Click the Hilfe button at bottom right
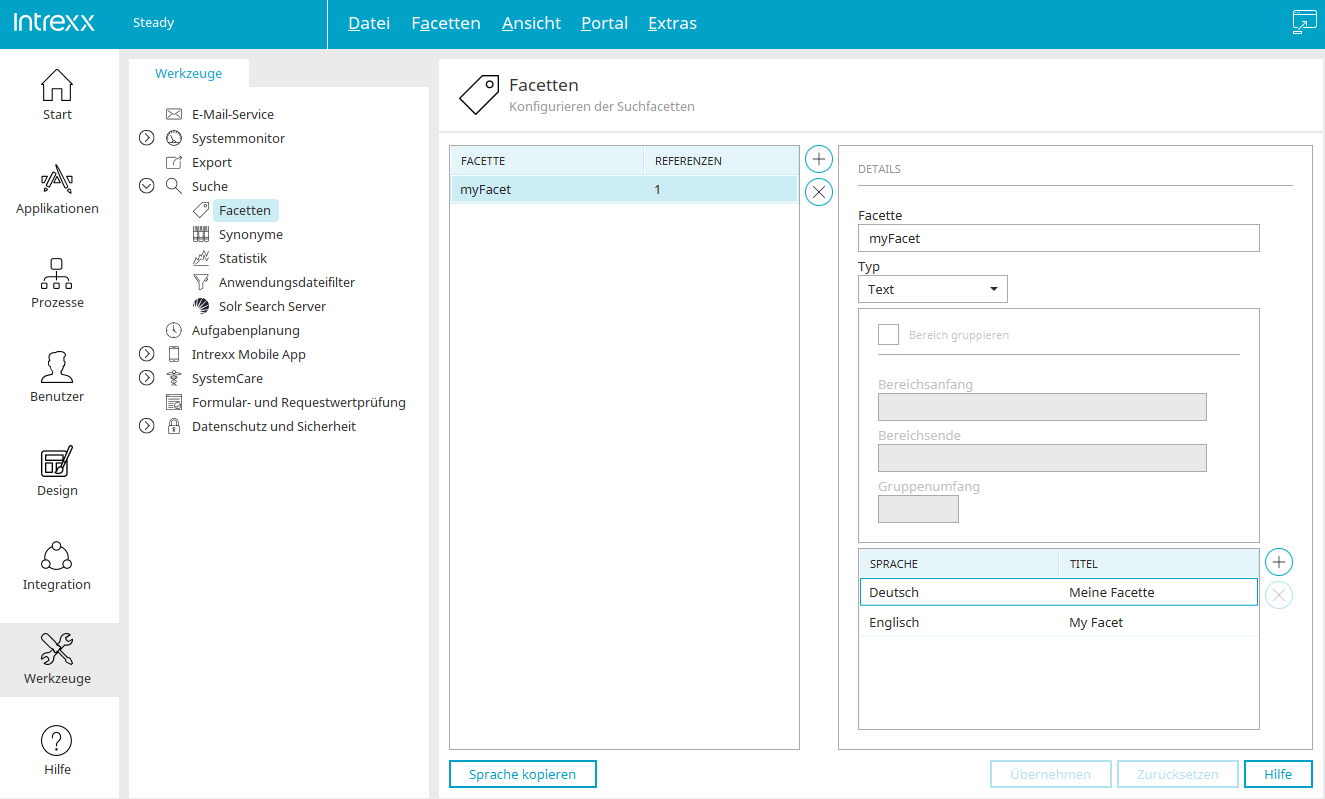 1278,774
